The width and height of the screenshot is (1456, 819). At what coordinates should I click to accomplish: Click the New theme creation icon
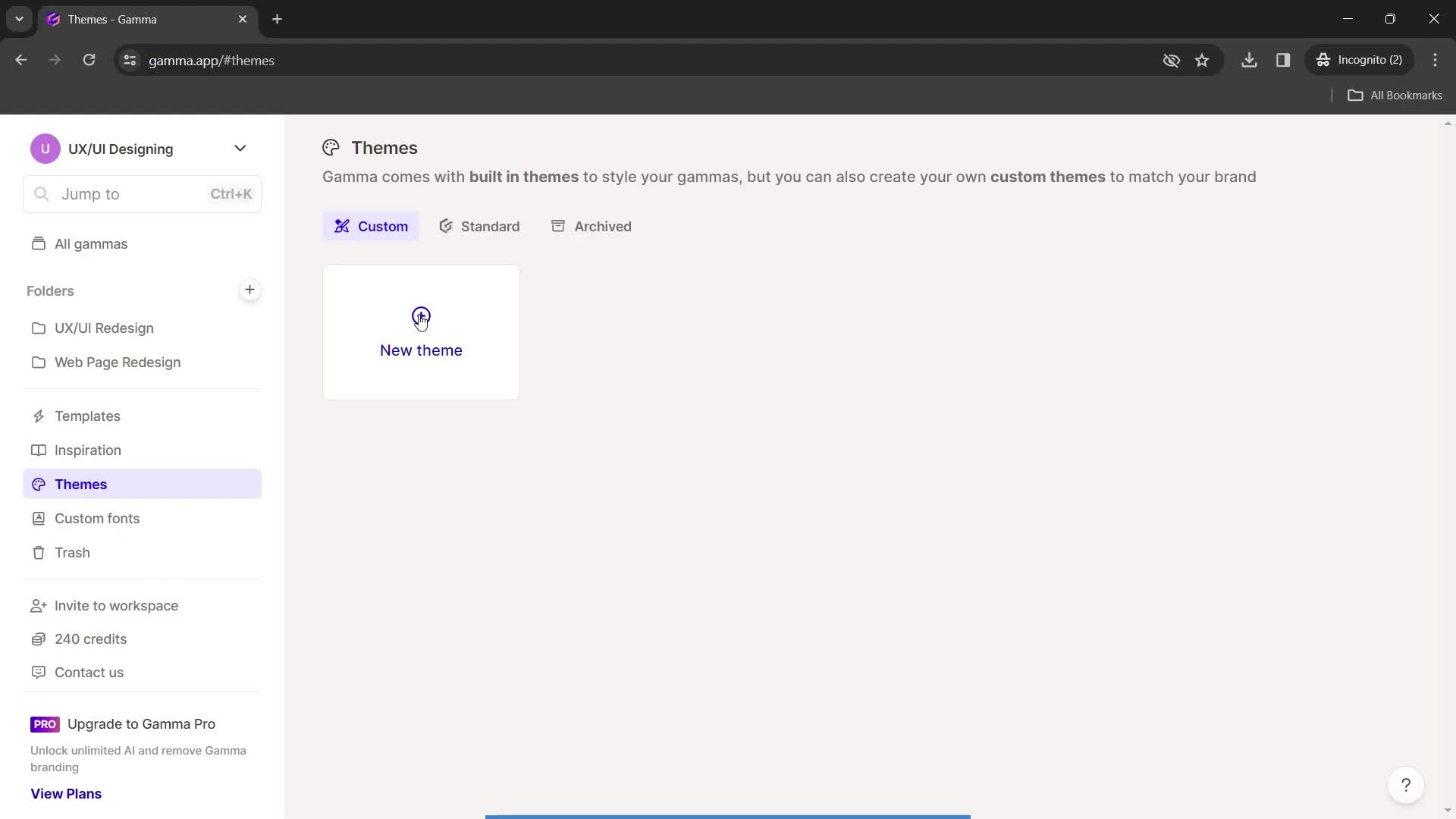click(421, 316)
